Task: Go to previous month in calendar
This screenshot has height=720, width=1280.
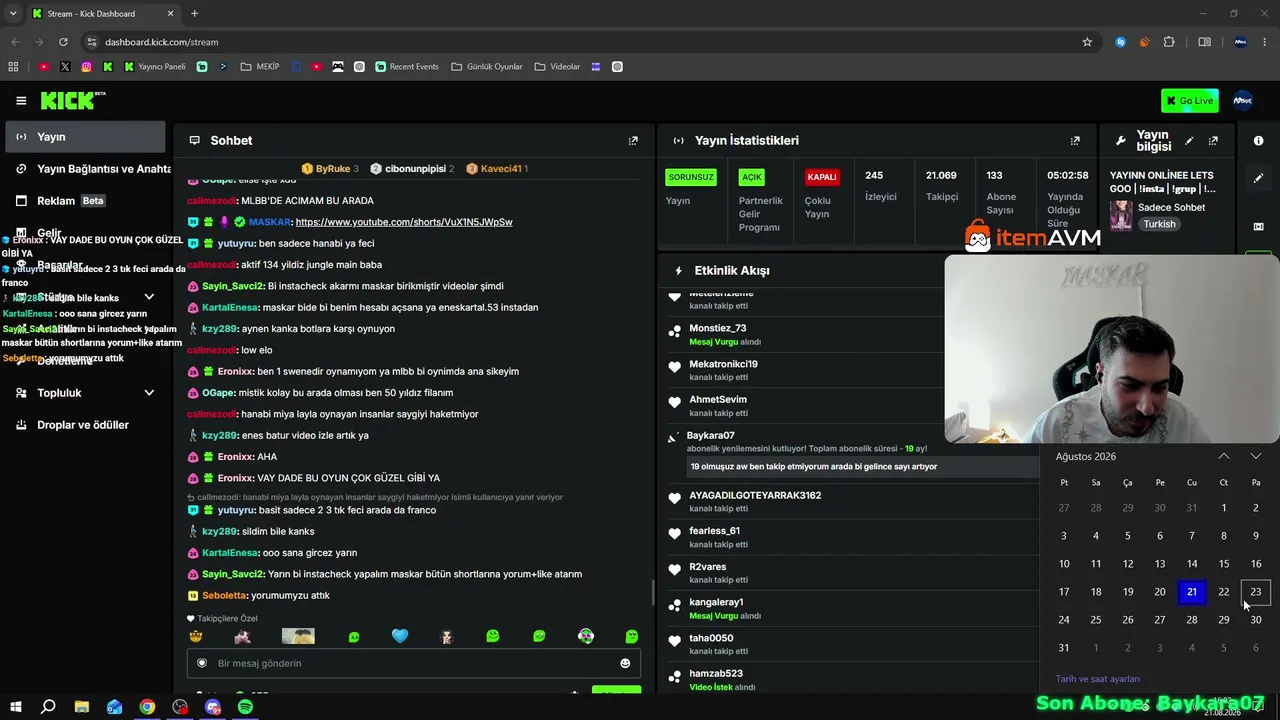Action: 1224,456
